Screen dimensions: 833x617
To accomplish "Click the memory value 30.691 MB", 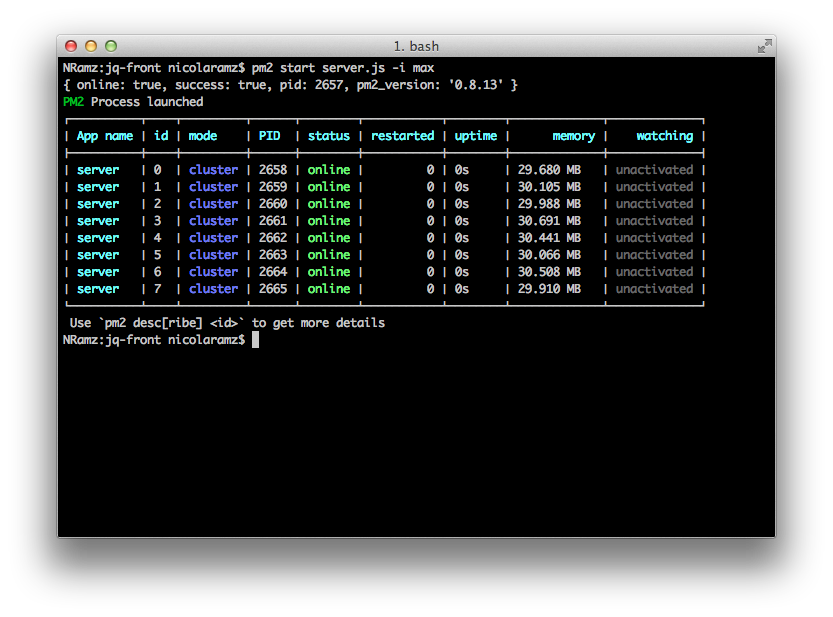I will (549, 221).
